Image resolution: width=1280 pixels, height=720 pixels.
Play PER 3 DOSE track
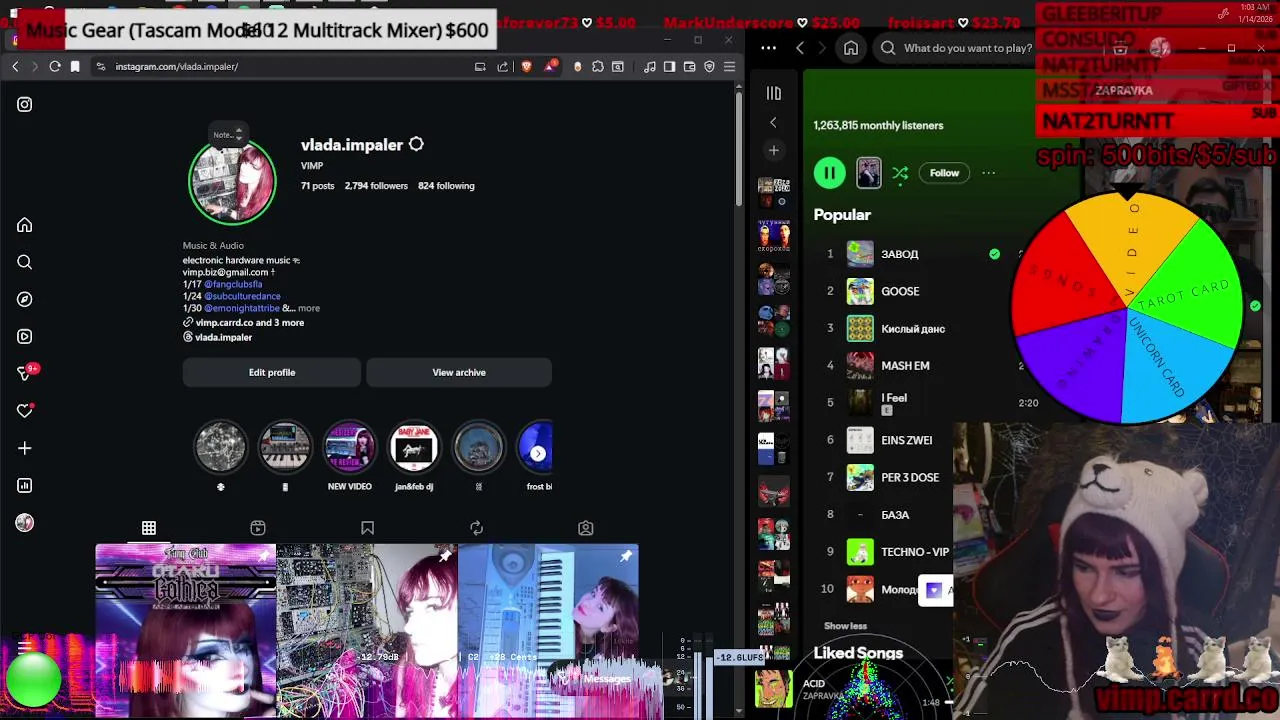pos(910,477)
